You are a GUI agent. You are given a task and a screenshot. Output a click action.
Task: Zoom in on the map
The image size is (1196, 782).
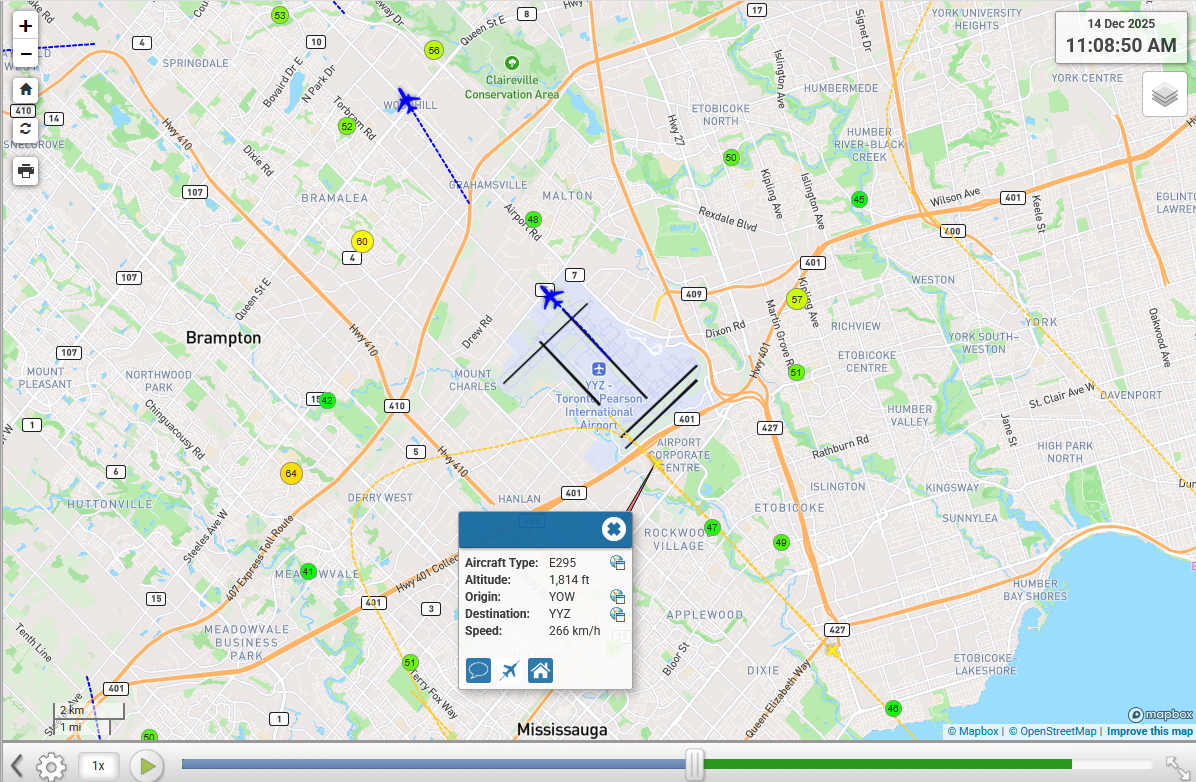(x=26, y=27)
